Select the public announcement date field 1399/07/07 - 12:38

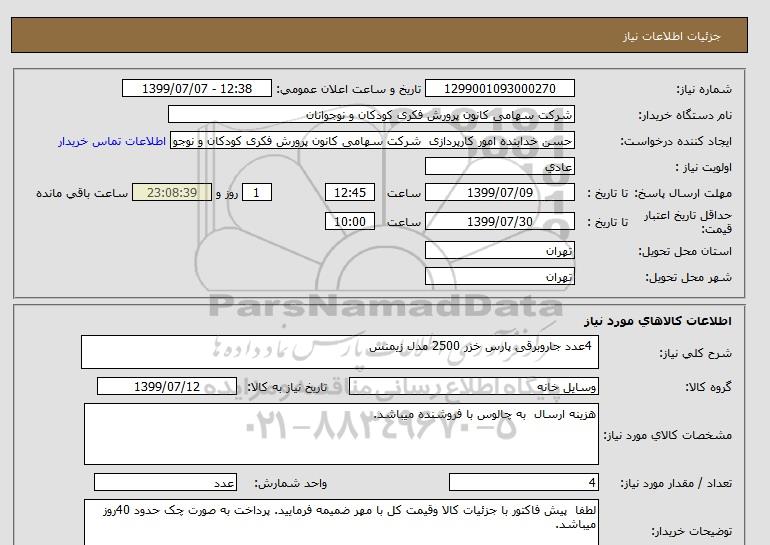tap(196, 88)
